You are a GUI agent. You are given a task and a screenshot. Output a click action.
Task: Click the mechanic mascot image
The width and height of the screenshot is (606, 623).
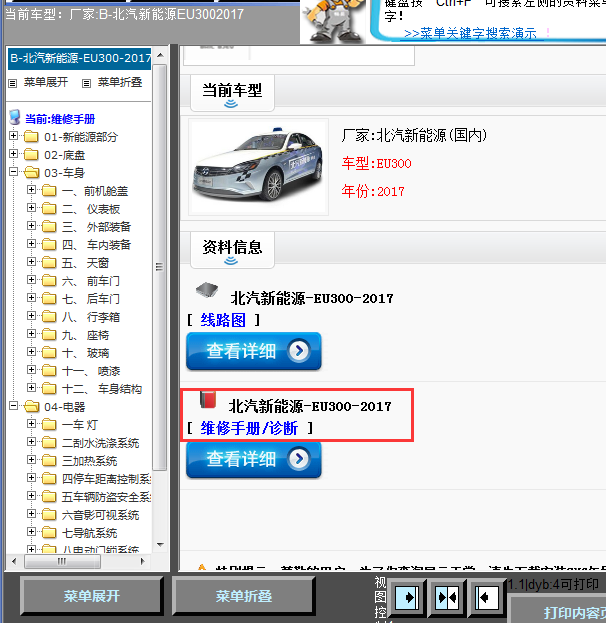click(x=333, y=21)
